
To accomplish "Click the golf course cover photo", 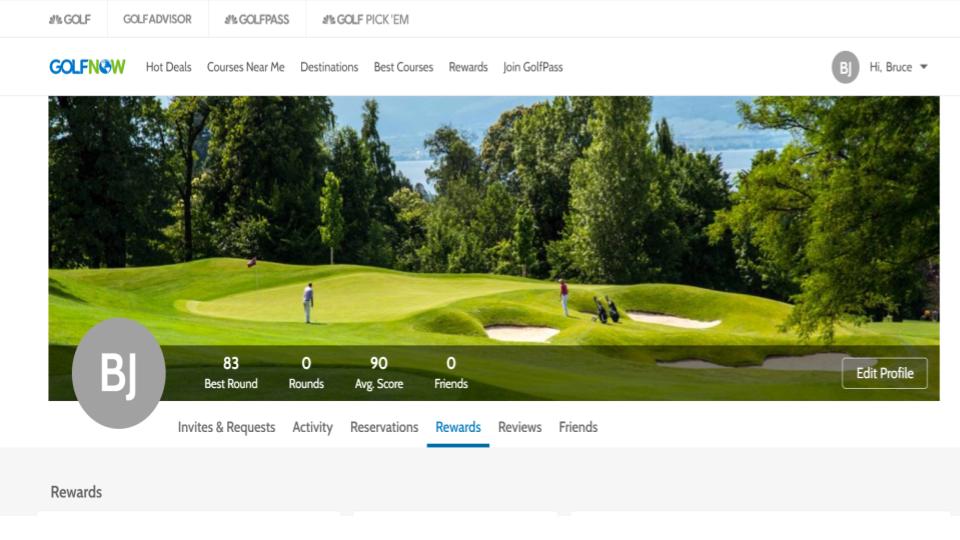I will tap(493, 220).
